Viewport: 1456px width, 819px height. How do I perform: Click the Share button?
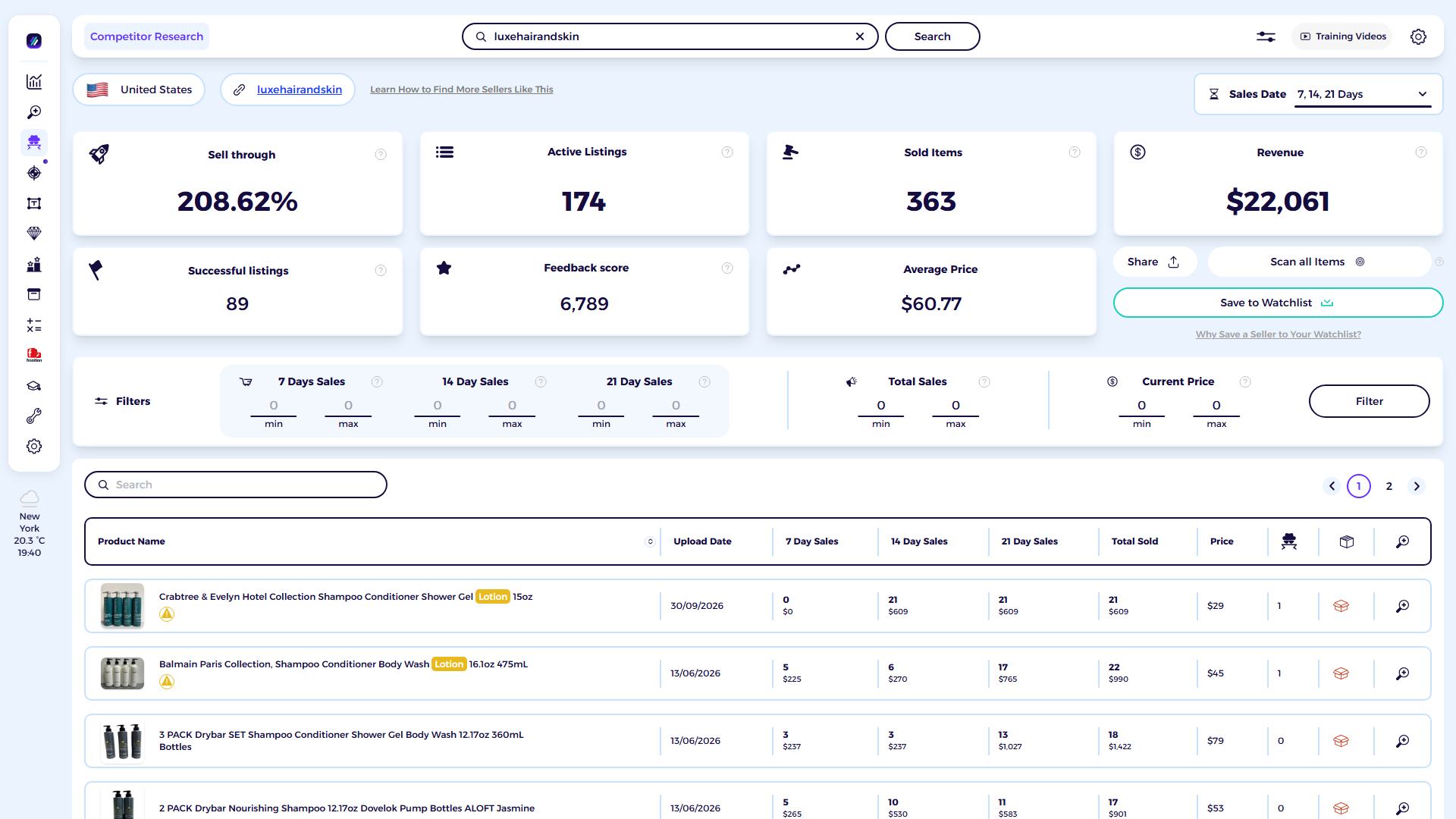[x=1154, y=262]
